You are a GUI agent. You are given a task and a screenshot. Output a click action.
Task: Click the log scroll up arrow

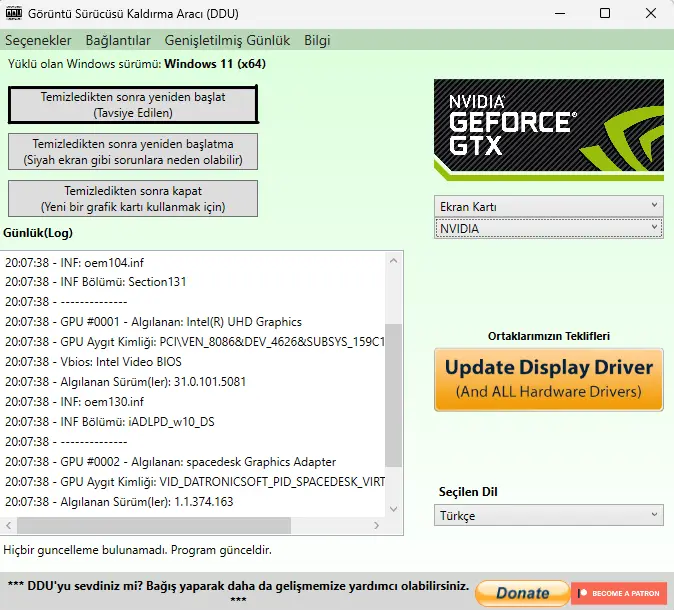(x=393, y=261)
